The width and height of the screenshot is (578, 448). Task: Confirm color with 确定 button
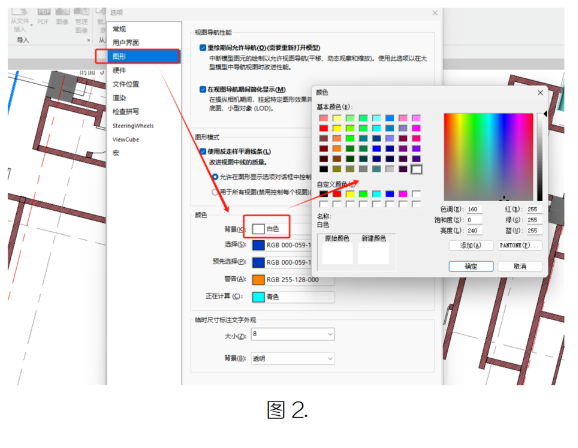(471, 266)
